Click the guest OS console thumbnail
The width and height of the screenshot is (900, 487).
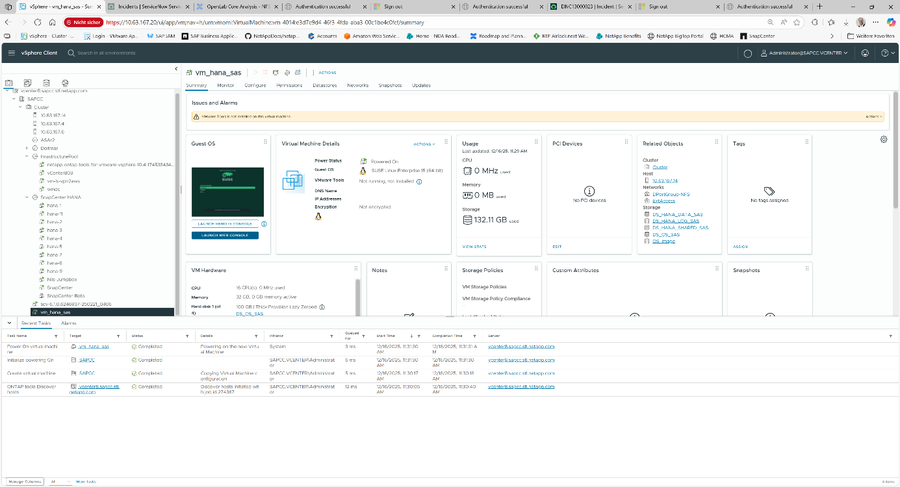pyautogui.click(x=228, y=192)
